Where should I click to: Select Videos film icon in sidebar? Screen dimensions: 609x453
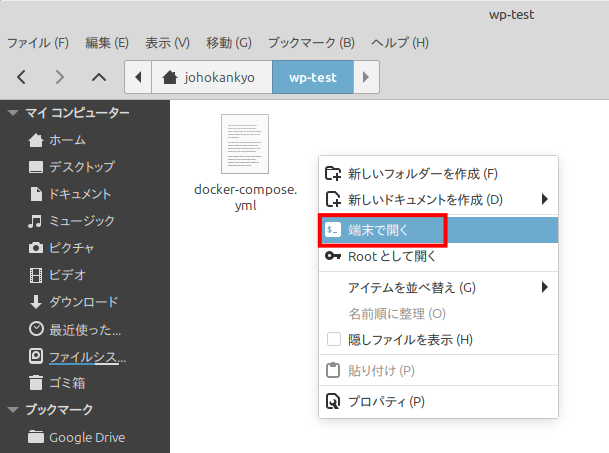pyautogui.click(x=36, y=274)
